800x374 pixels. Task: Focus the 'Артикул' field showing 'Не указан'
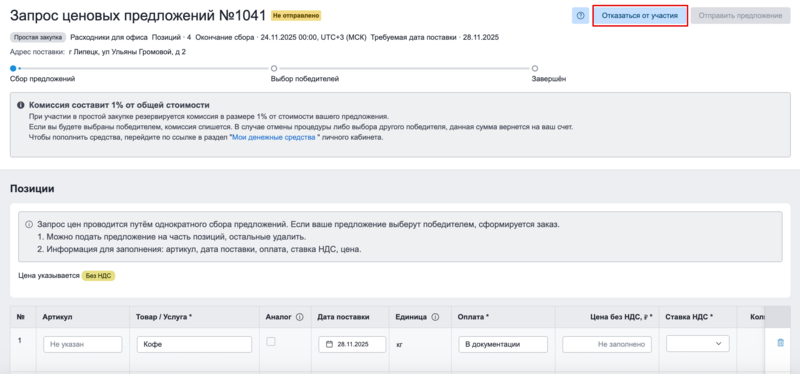83,344
